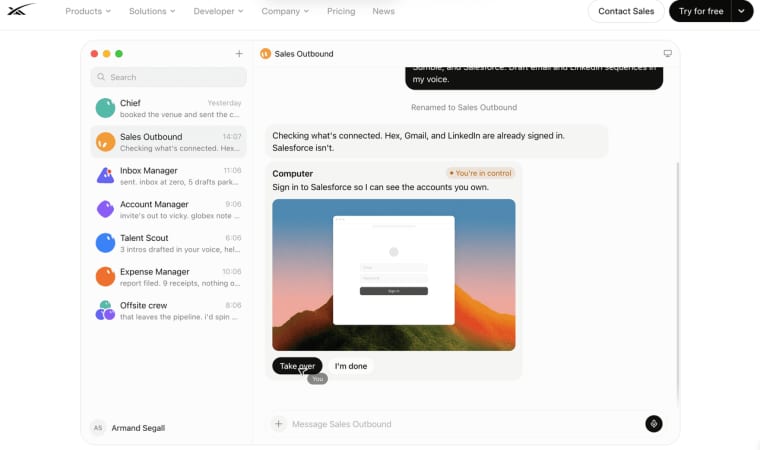
Task: Open the Expense Manager conversation
Action: [168, 277]
